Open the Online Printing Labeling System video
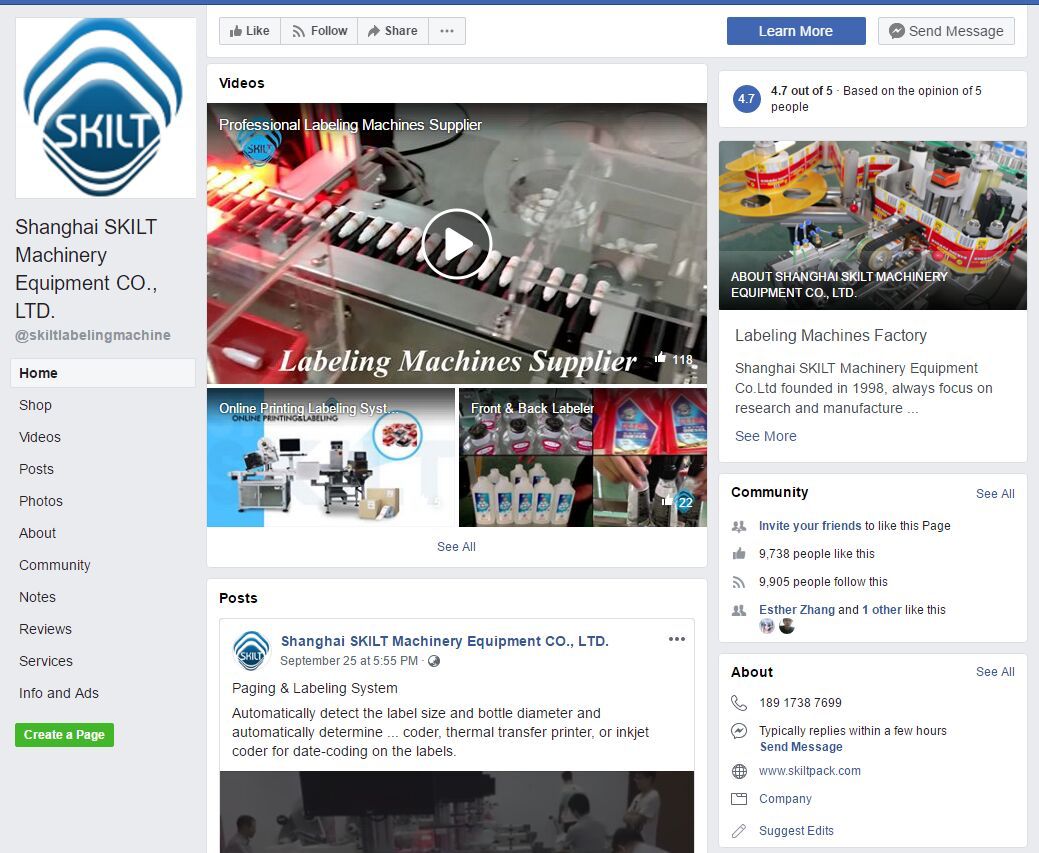 tap(331, 457)
